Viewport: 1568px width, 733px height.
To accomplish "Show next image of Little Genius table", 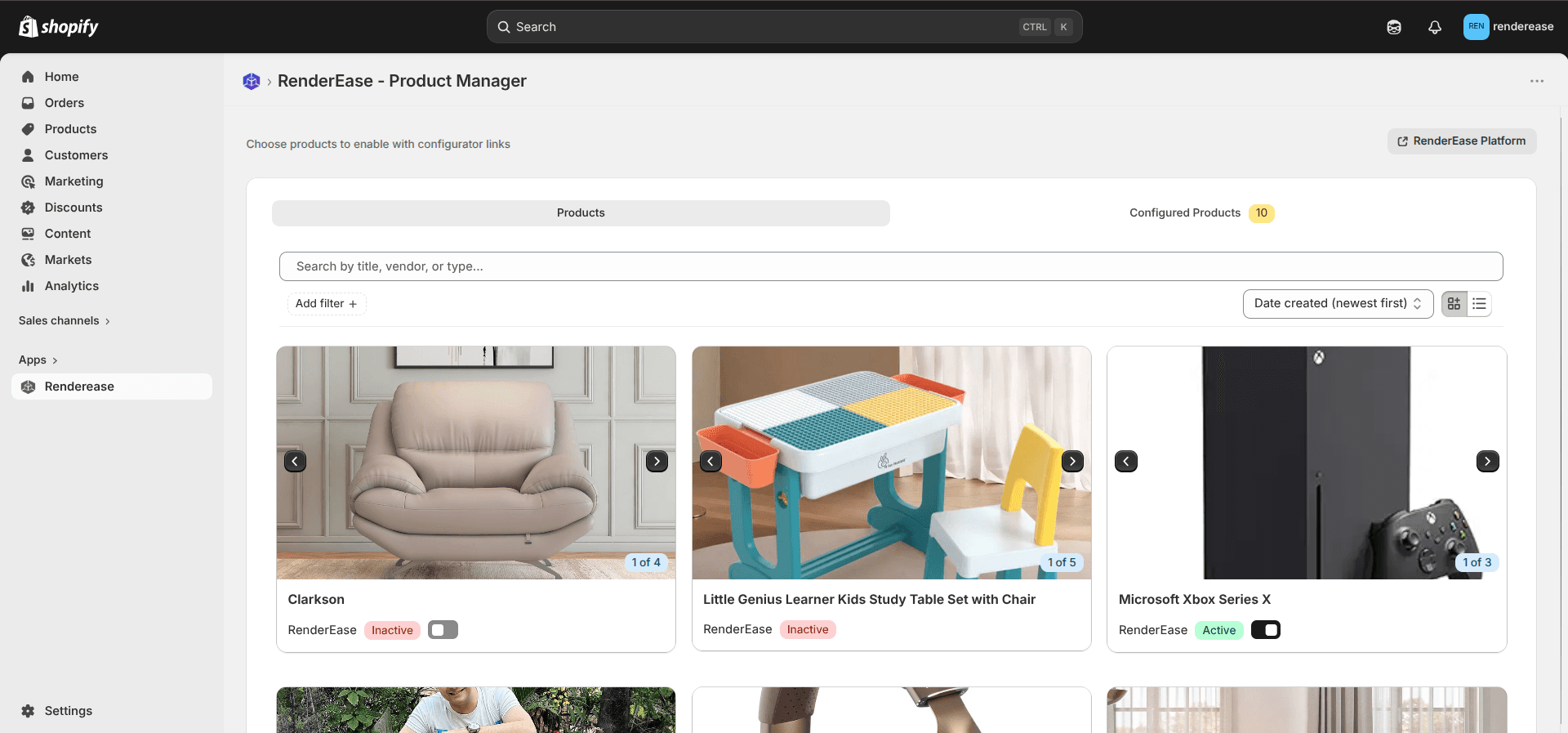I will 1072,462.
